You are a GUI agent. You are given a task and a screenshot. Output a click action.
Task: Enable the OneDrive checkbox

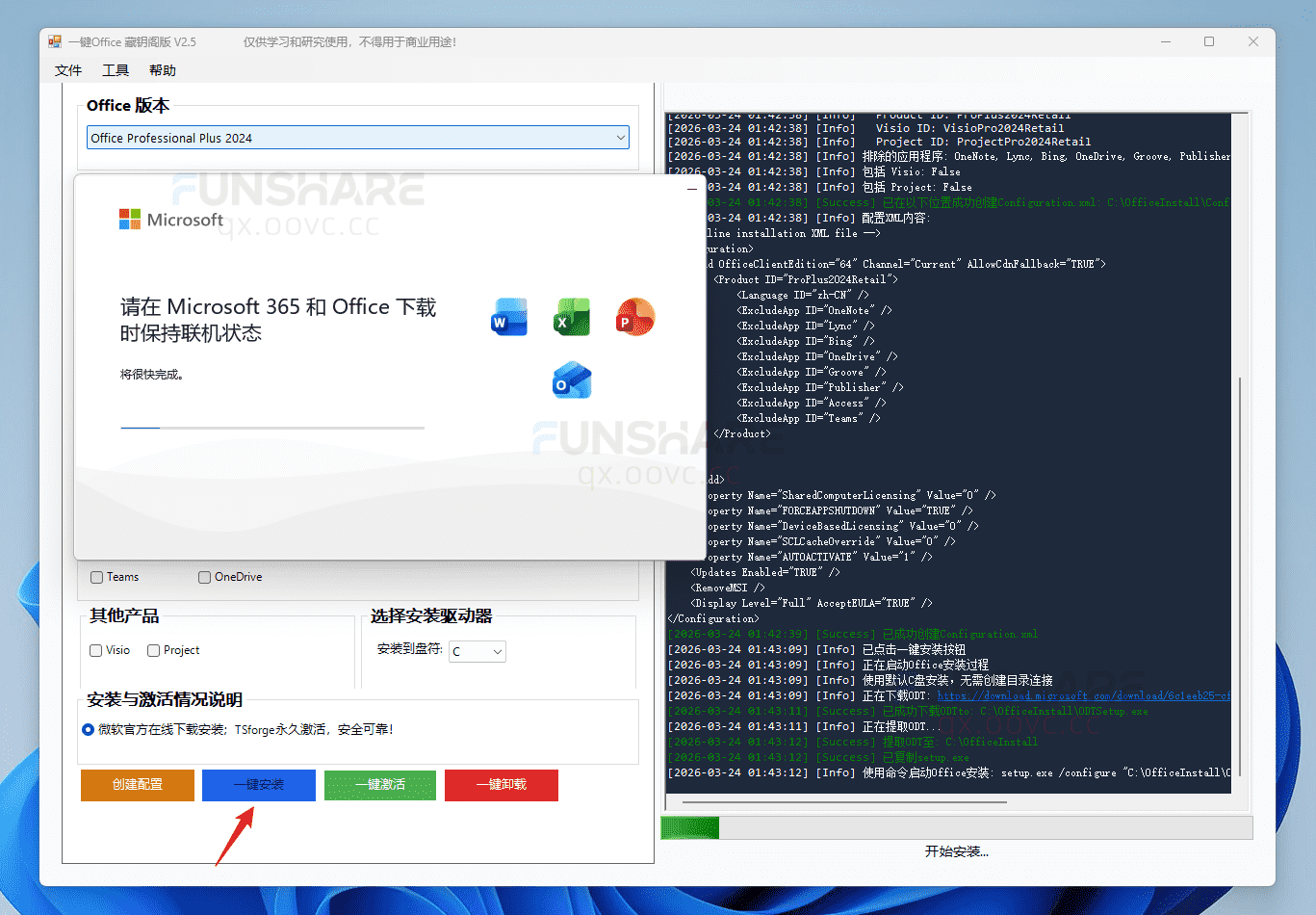coord(204,577)
